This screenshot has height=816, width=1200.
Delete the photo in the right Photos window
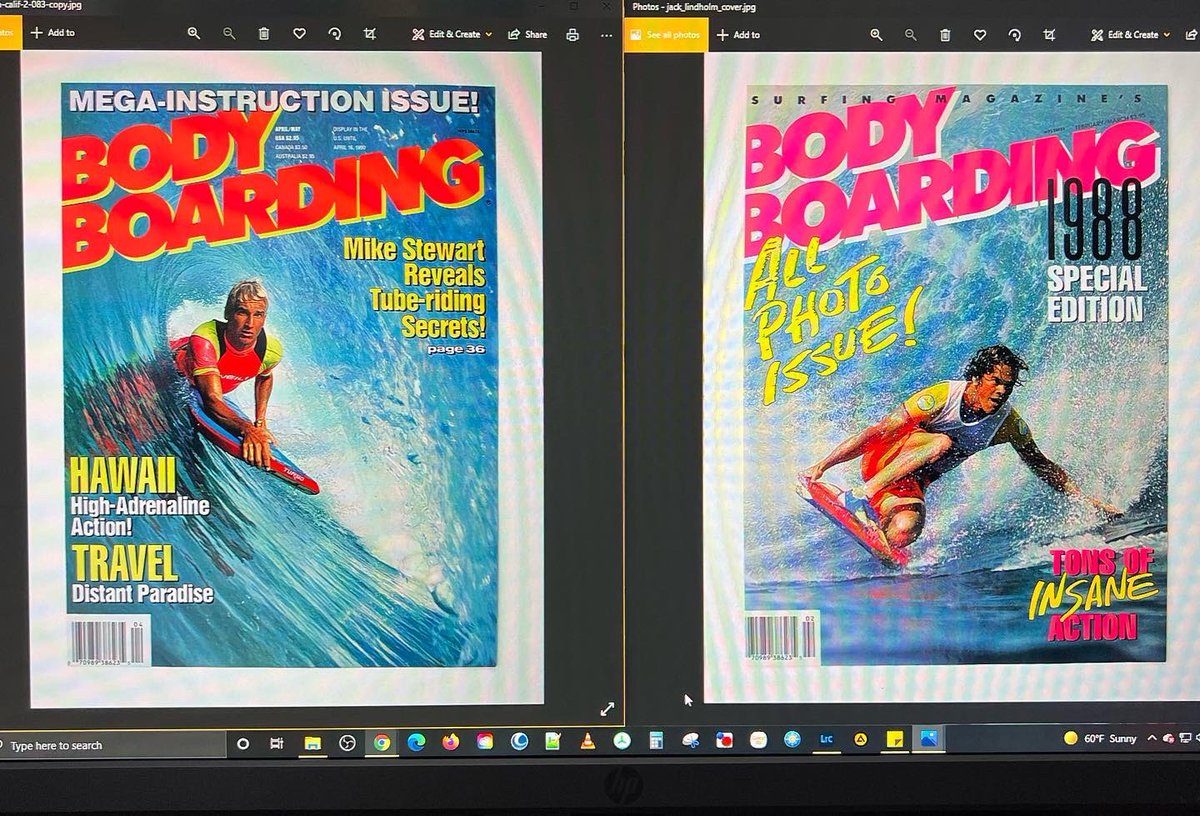click(x=945, y=34)
